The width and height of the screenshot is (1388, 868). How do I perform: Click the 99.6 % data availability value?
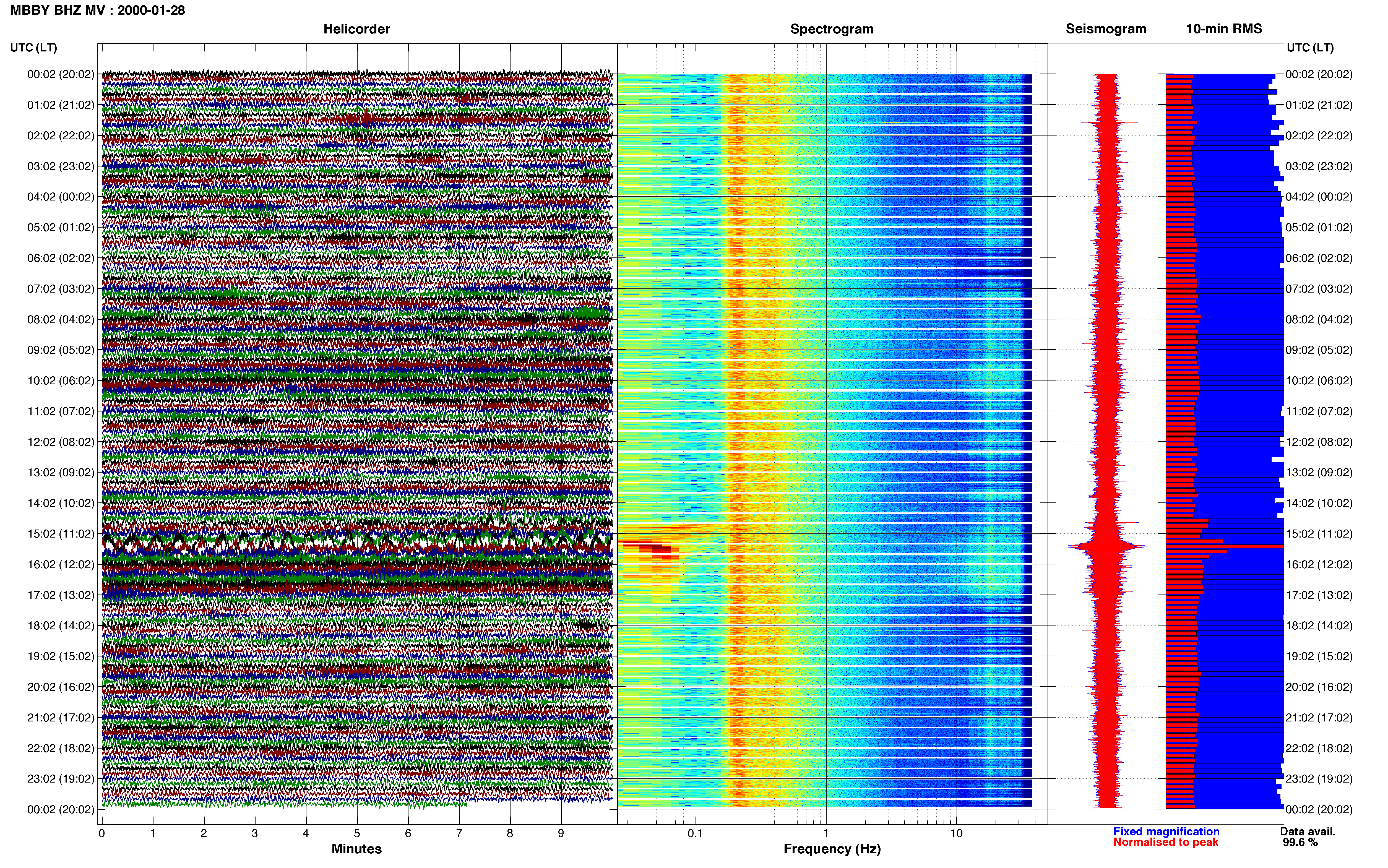pyautogui.click(x=1300, y=842)
